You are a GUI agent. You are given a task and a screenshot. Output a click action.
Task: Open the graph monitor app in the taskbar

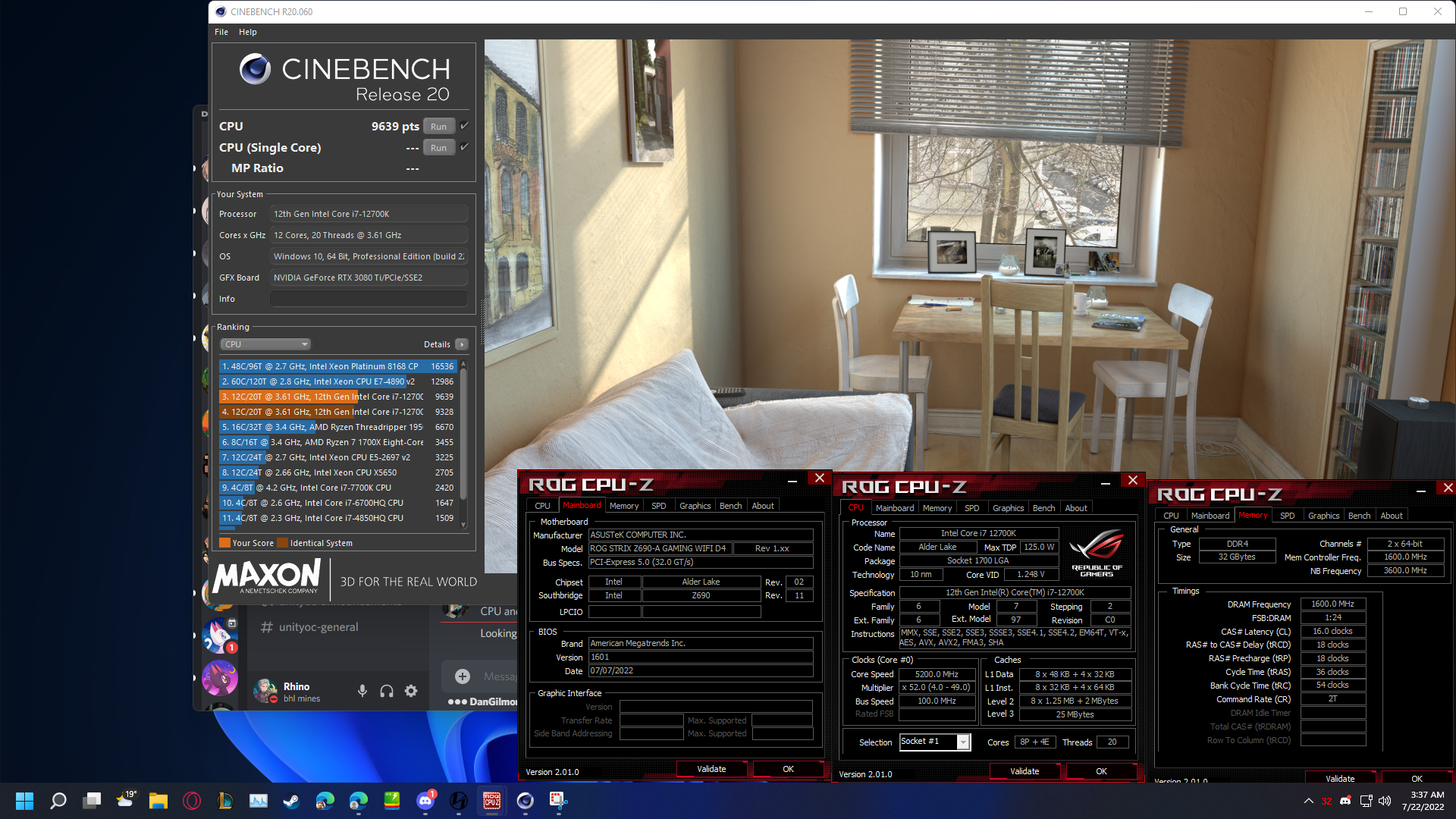[x=259, y=801]
